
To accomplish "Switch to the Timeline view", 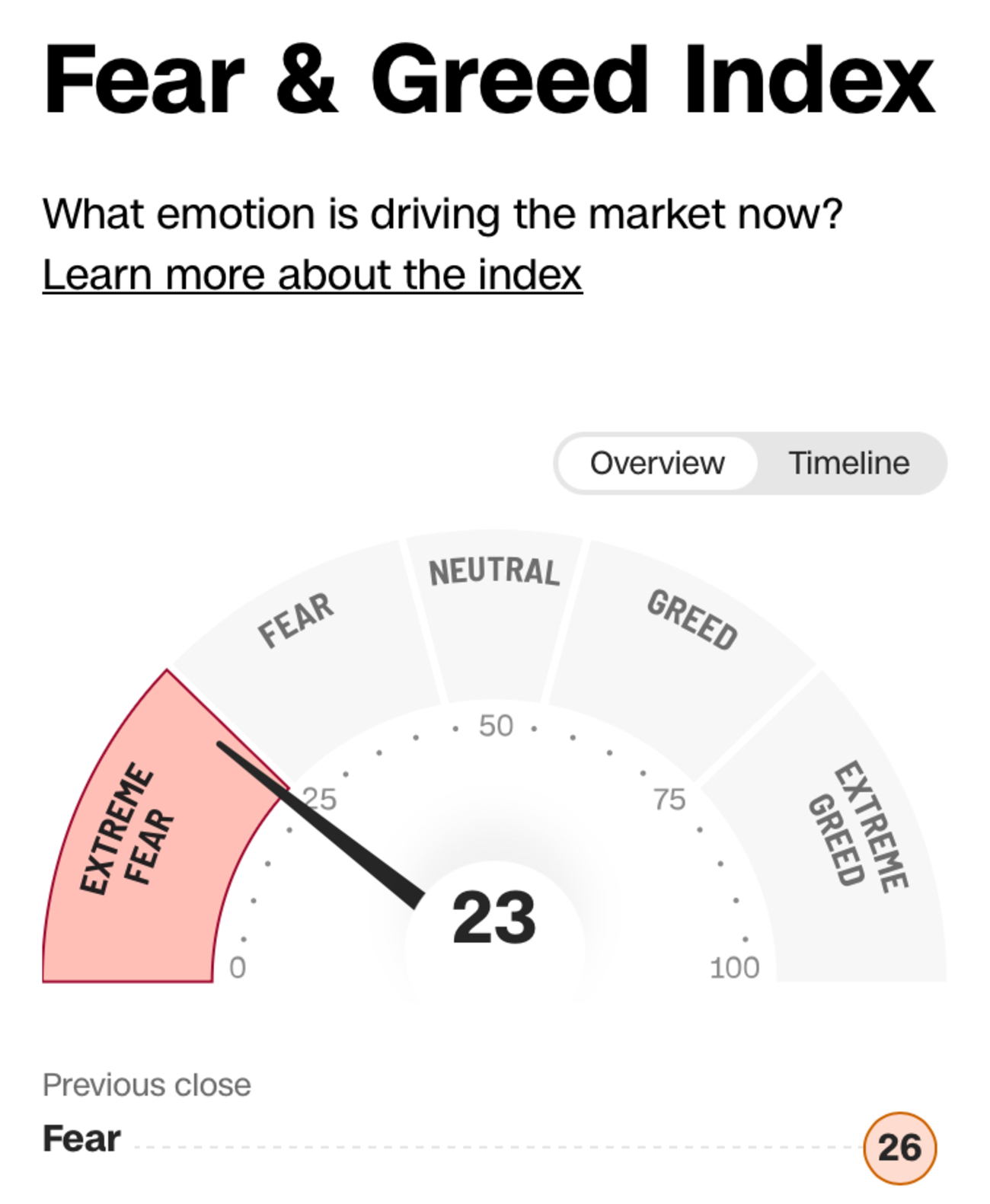I will point(848,463).
